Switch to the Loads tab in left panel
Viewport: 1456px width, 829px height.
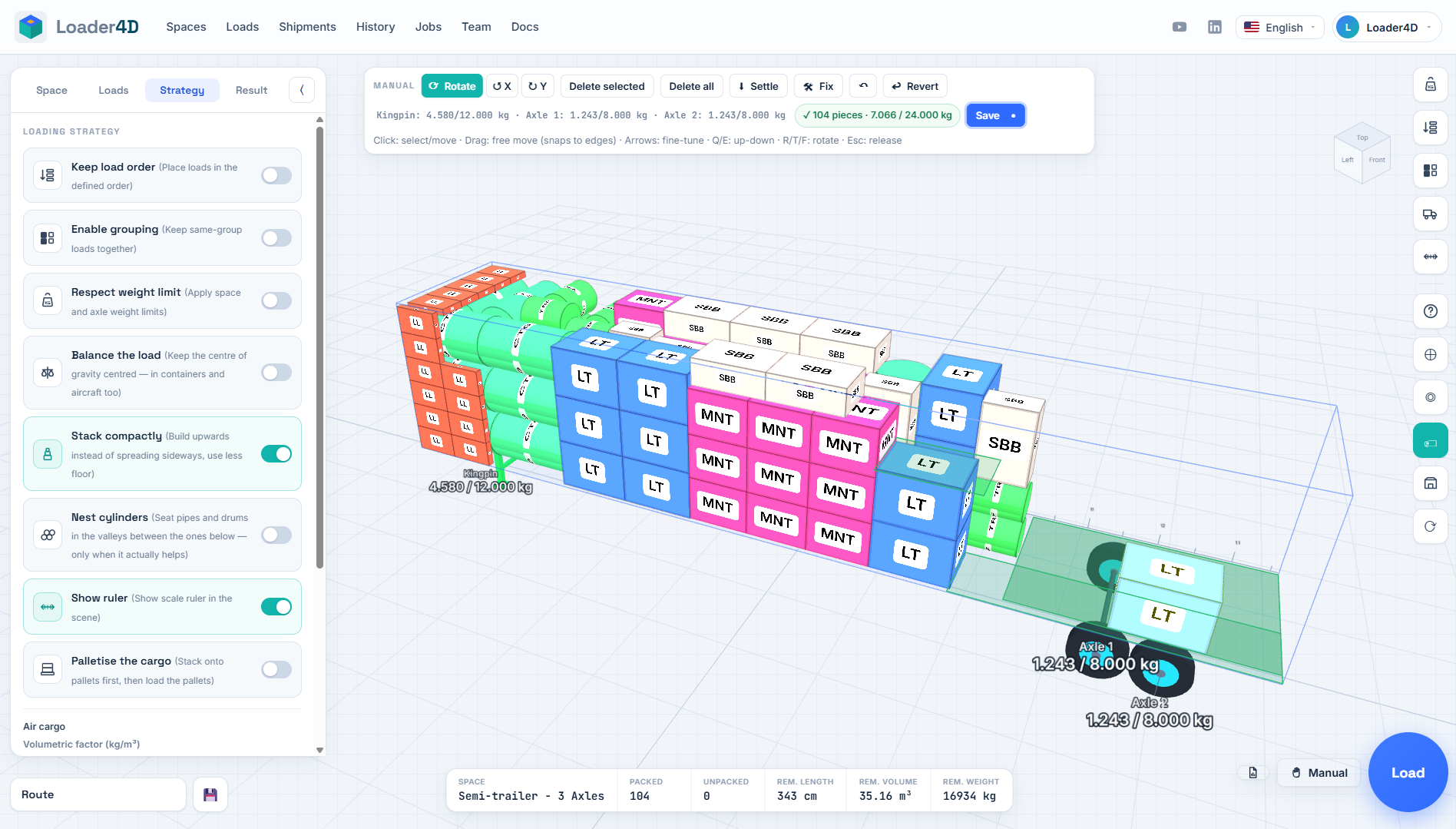114,90
